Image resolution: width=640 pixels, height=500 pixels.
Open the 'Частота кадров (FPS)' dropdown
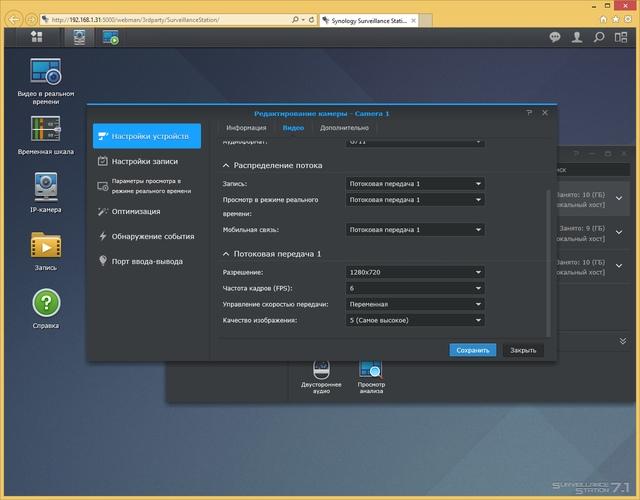pos(415,288)
